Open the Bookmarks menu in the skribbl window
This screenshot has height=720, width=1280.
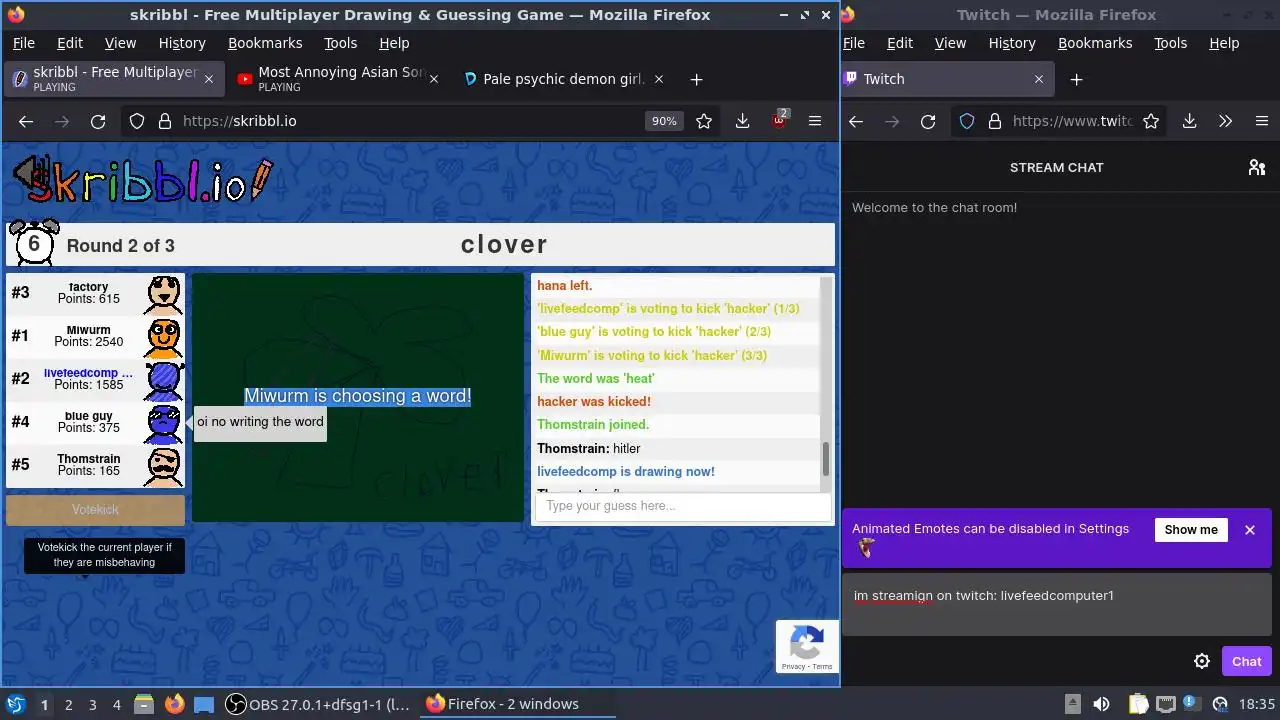[265, 43]
